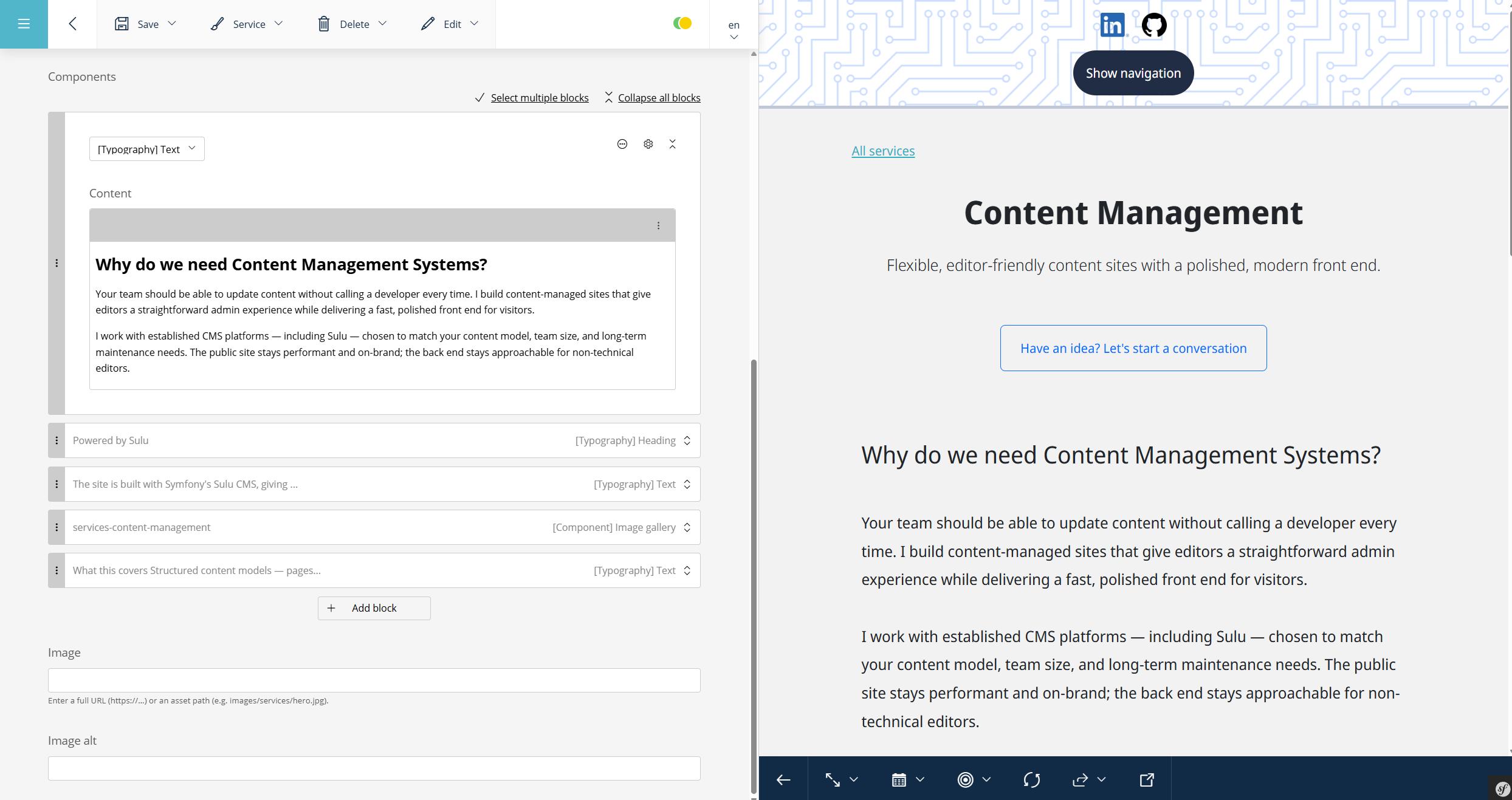Follow the All services link

883,151
